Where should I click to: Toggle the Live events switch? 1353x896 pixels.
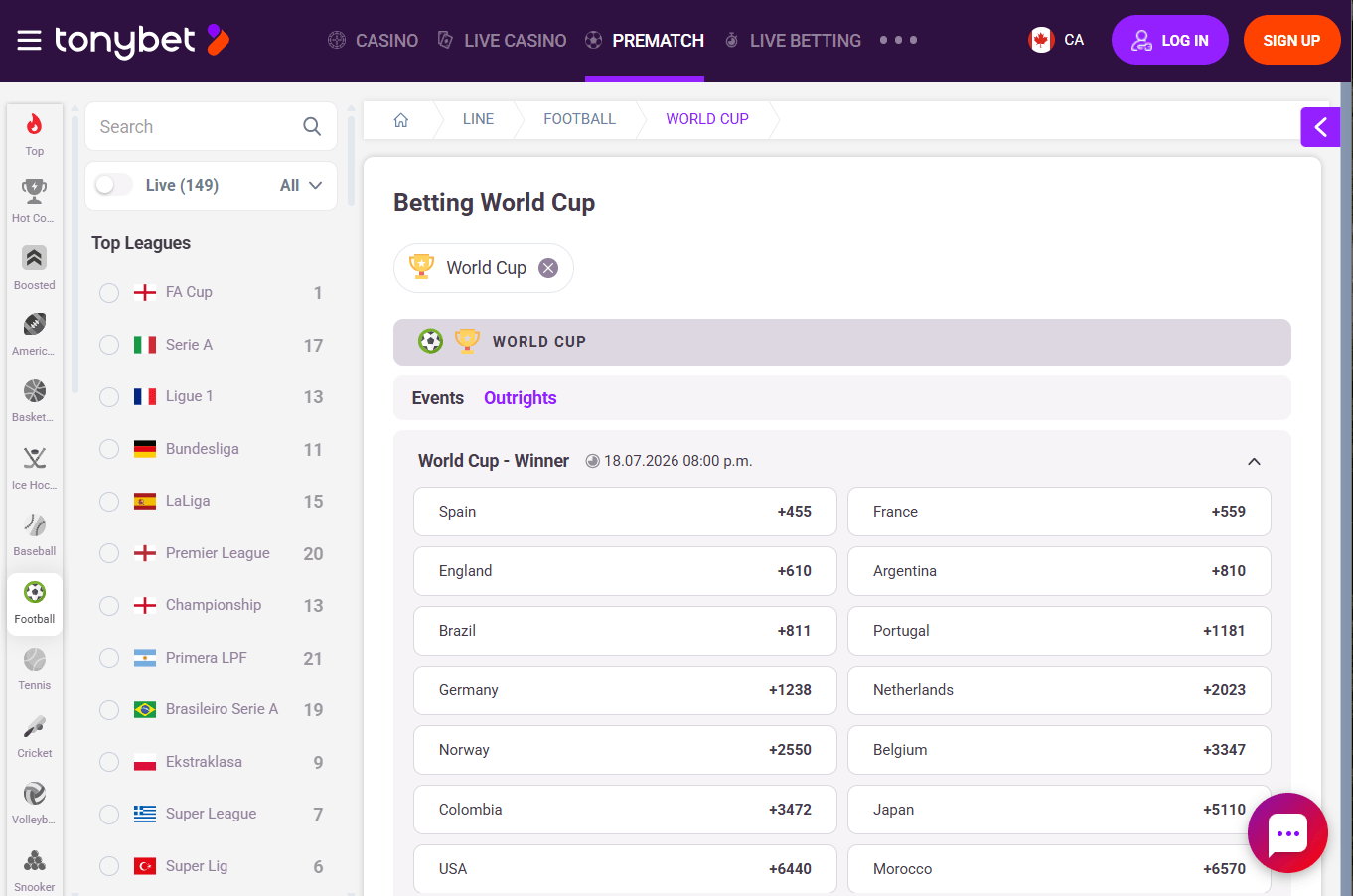point(112,185)
